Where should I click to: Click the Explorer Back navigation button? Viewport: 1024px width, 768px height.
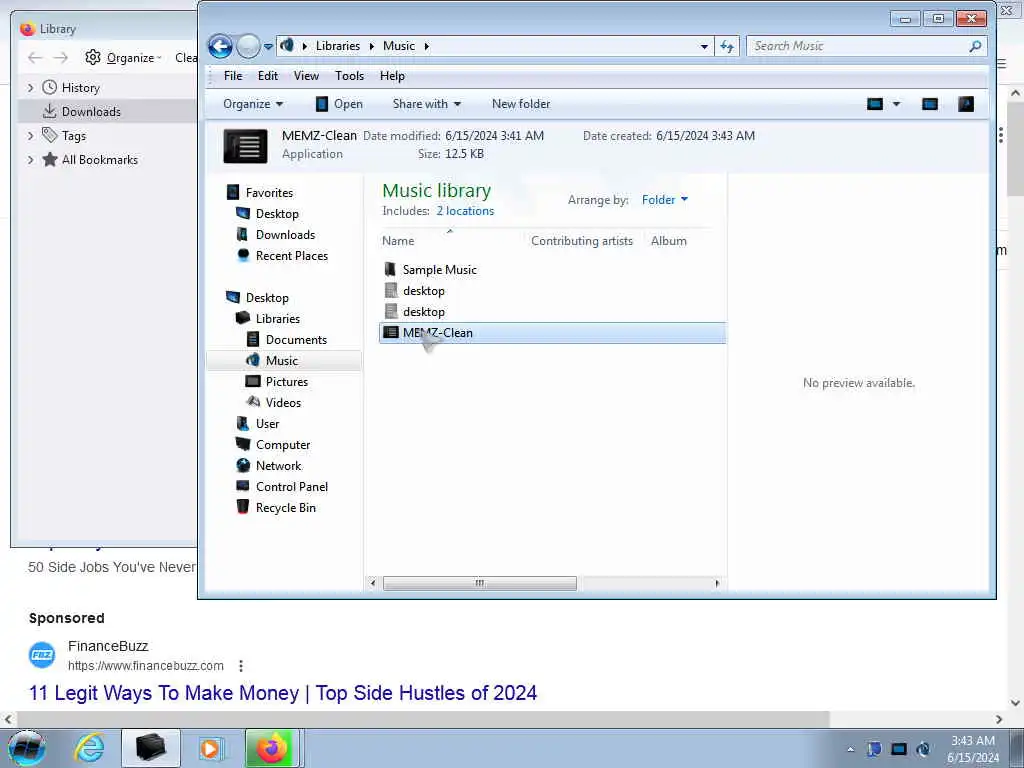pyautogui.click(x=221, y=46)
